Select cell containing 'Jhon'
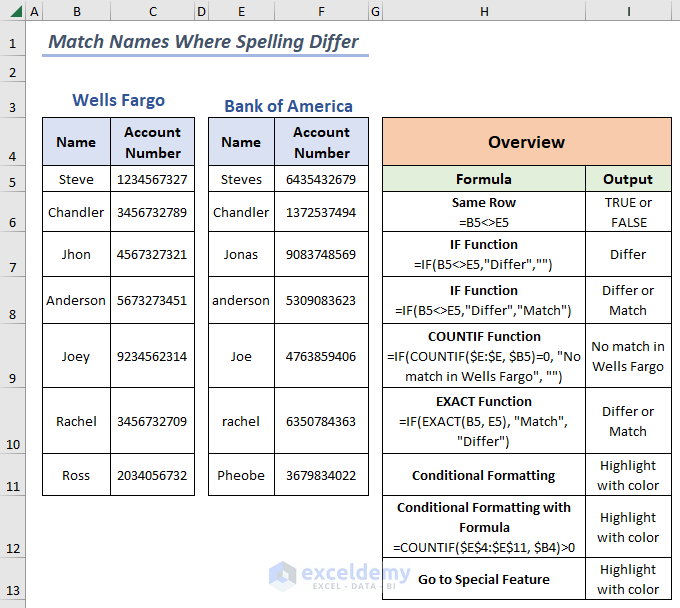Viewport: 680px width, 608px height. [x=76, y=254]
